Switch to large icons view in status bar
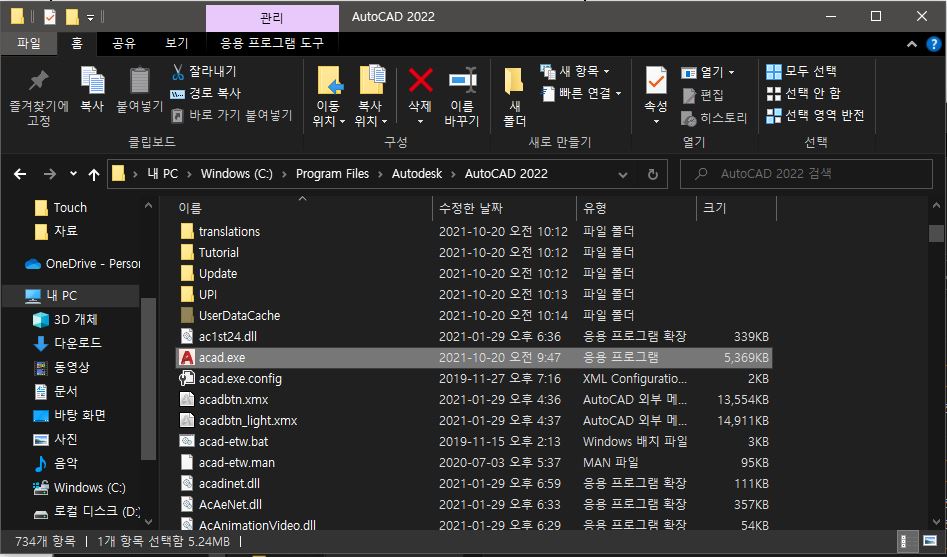The height and width of the screenshot is (557, 947). tap(930, 541)
